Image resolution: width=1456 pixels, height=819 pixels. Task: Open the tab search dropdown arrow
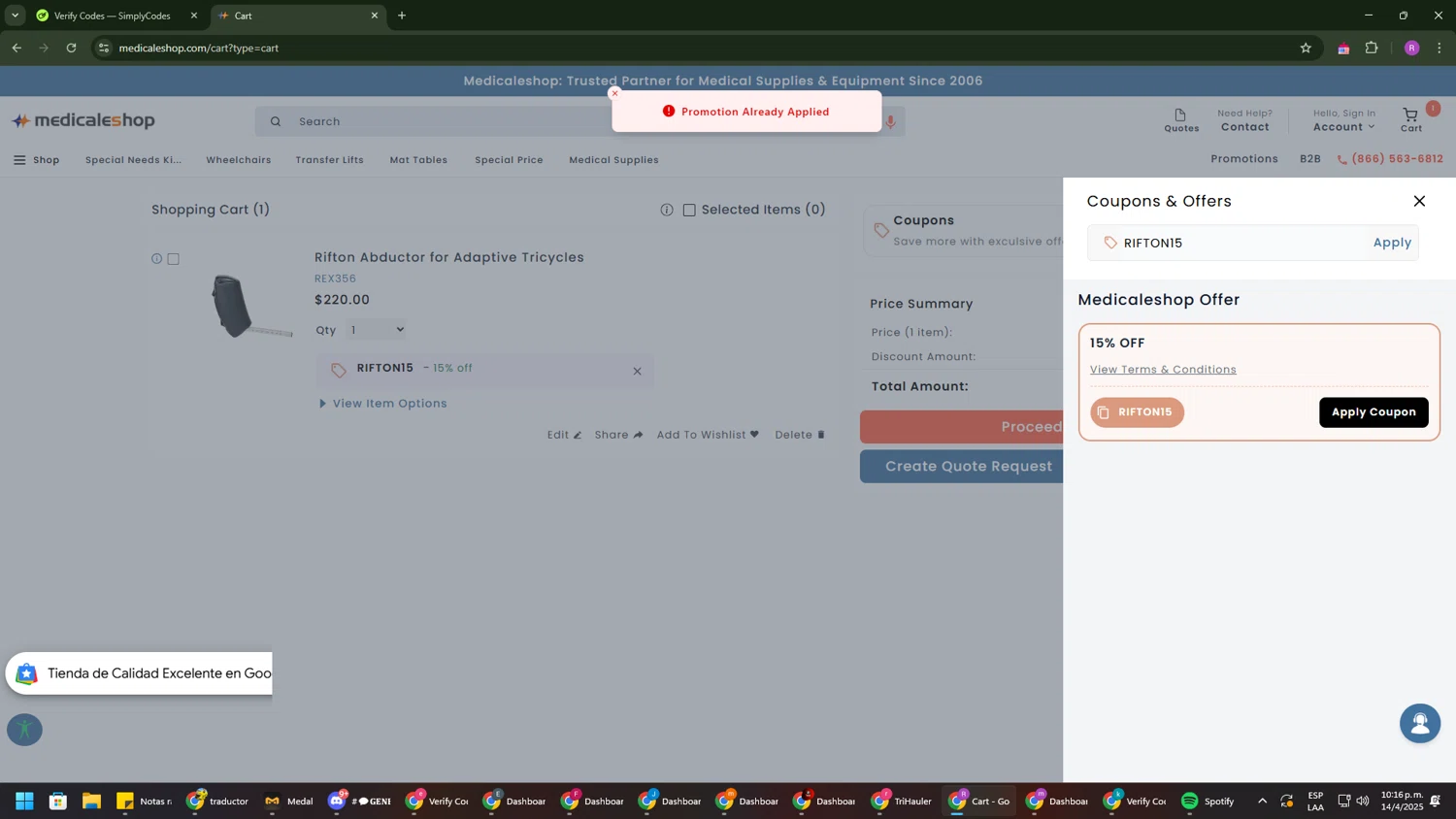coord(15,16)
